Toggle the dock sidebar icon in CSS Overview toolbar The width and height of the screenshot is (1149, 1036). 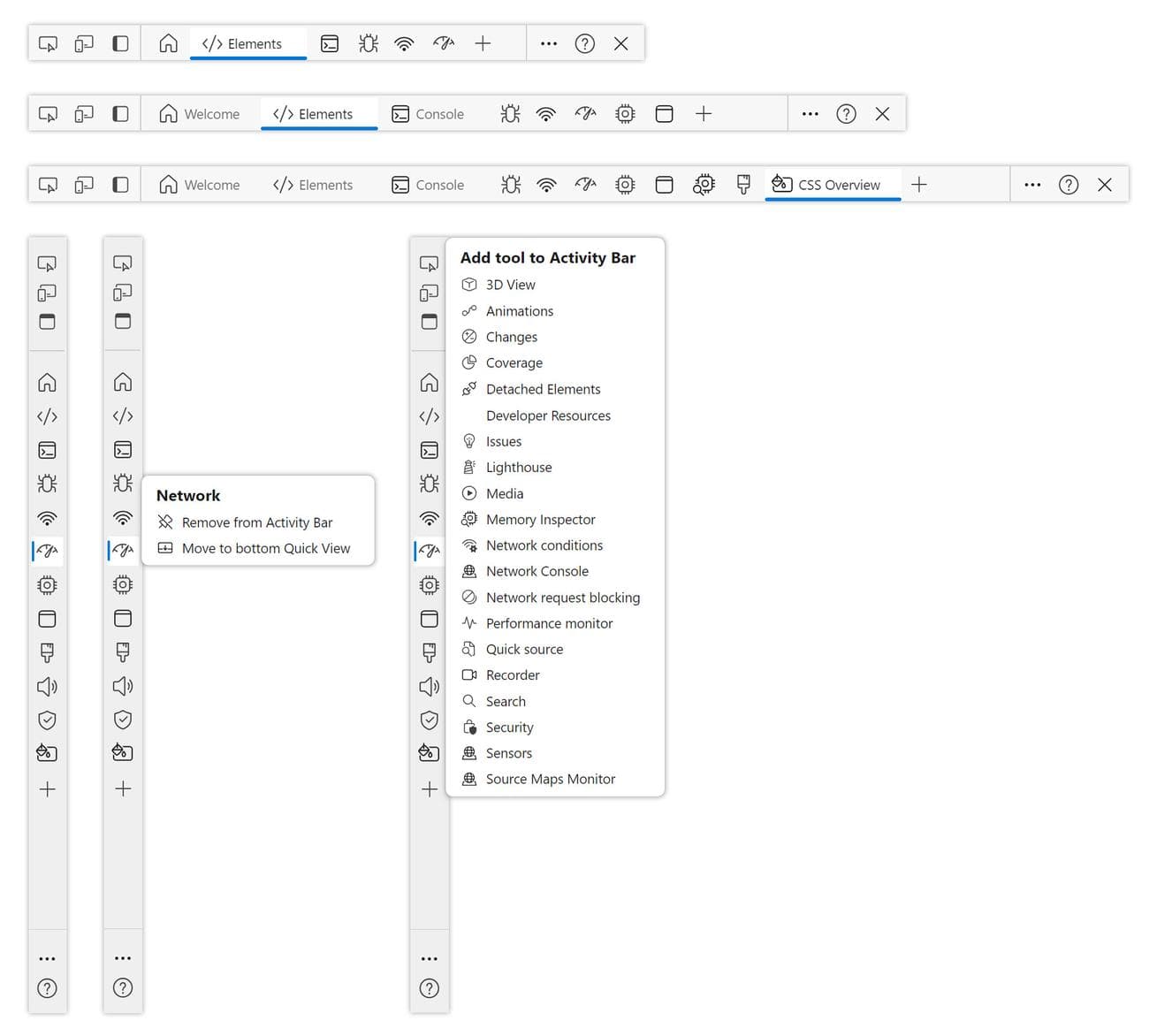(120, 185)
